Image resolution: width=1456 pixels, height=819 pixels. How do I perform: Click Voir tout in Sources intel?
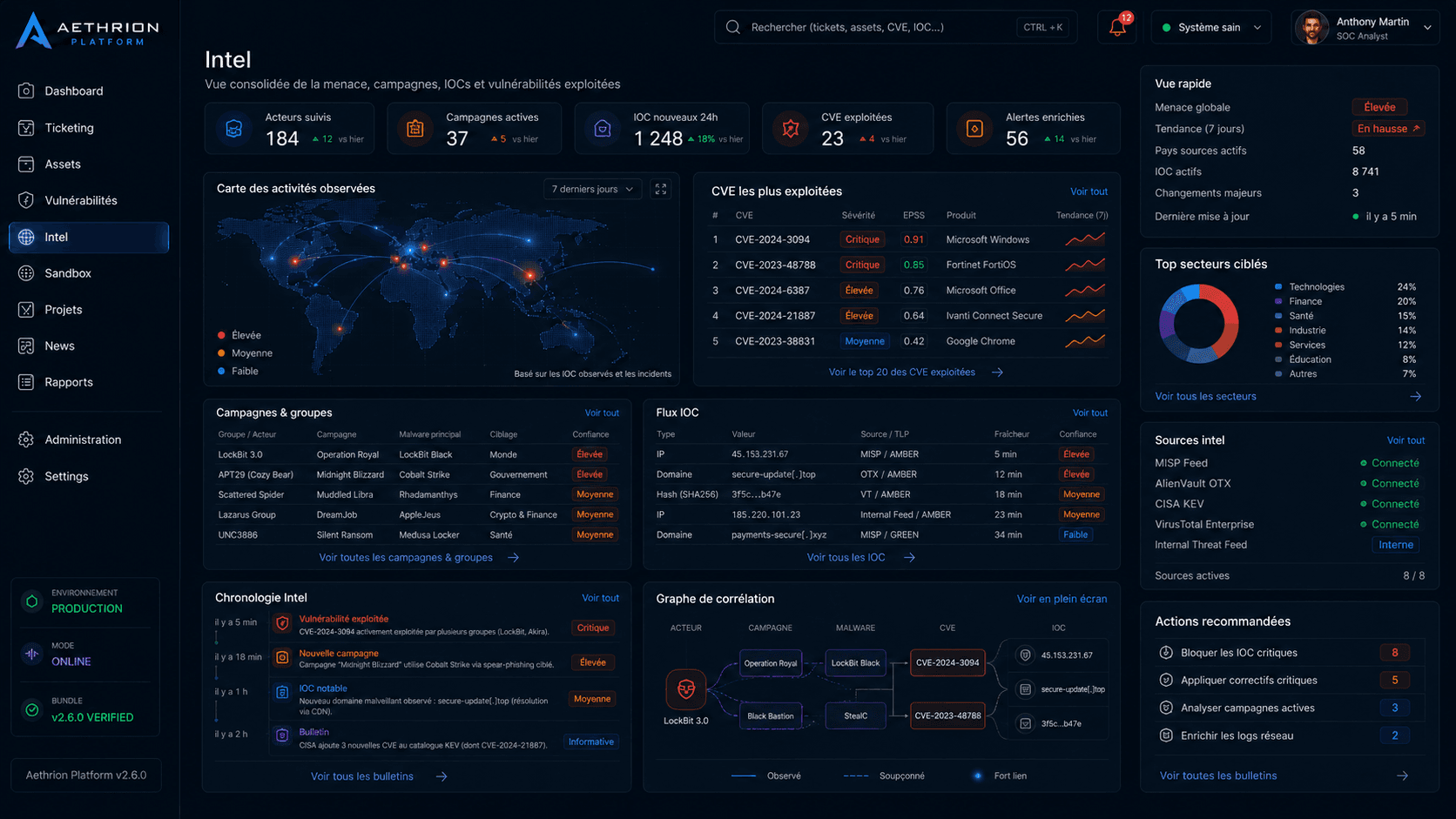click(1405, 440)
